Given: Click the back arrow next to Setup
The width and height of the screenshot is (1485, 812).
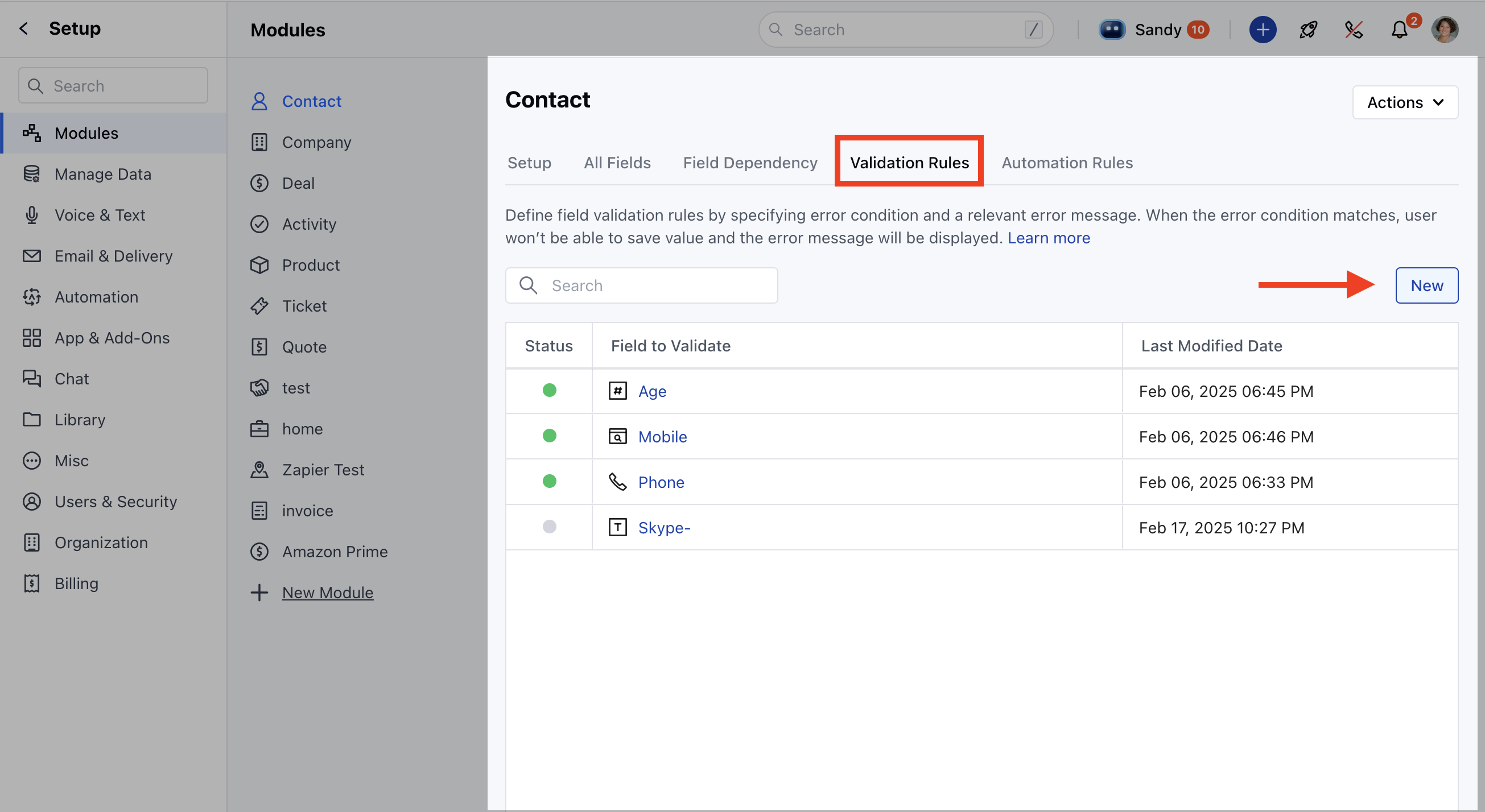Looking at the screenshot, I should [x=24, y=28].
